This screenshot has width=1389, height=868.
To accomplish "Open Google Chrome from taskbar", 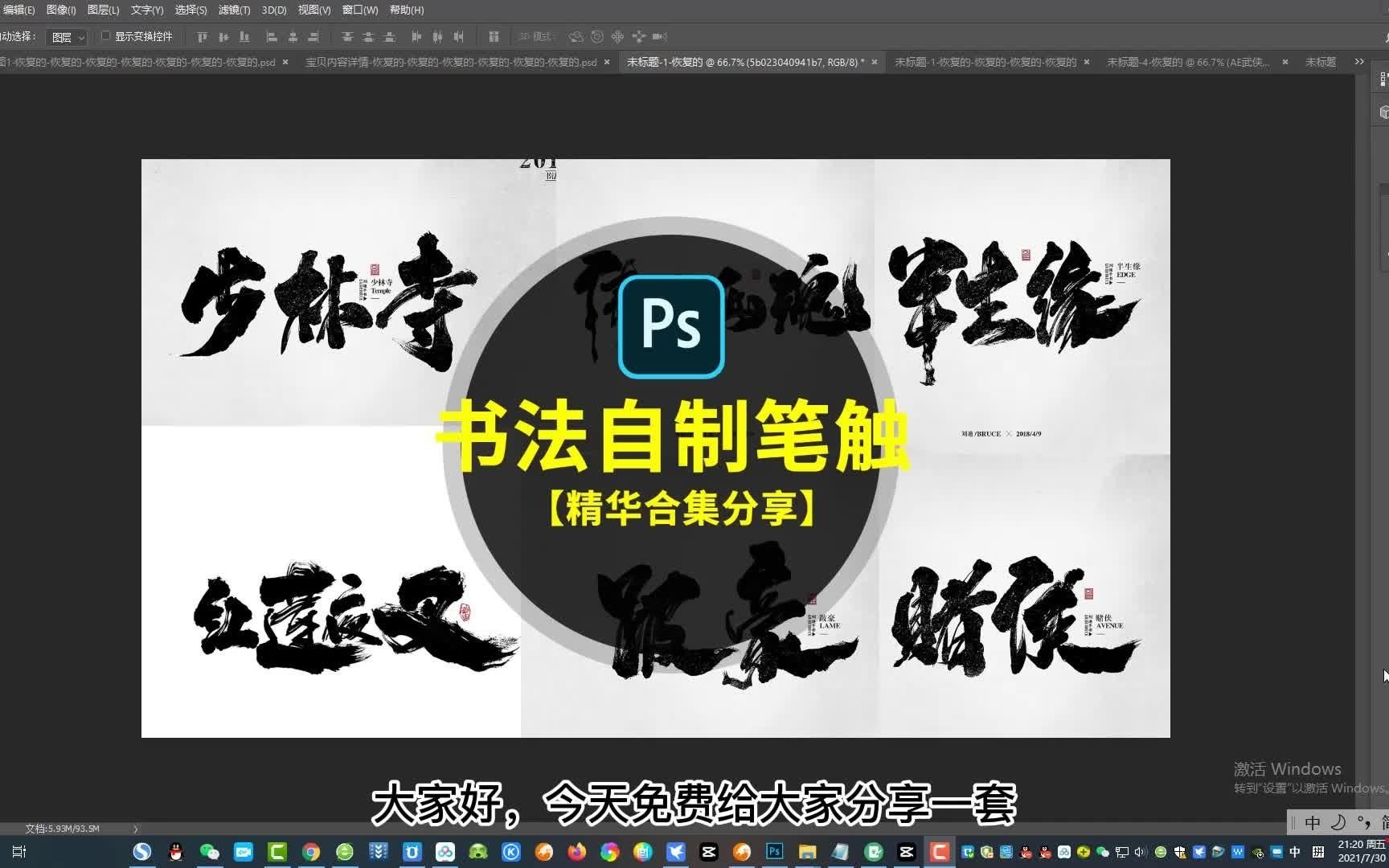I will point(310,852).
